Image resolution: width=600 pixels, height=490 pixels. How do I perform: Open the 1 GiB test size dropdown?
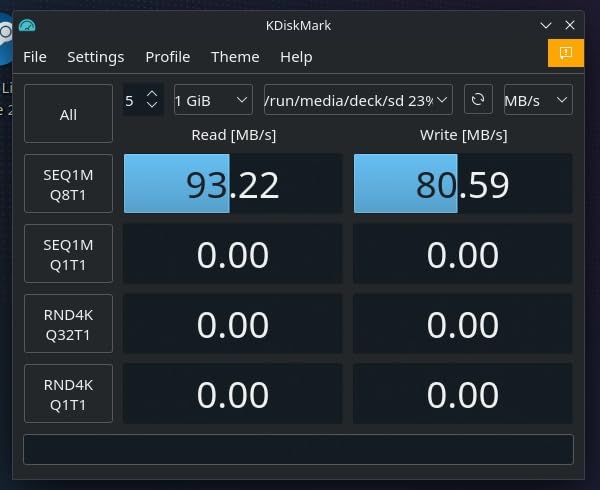point(213,99)
